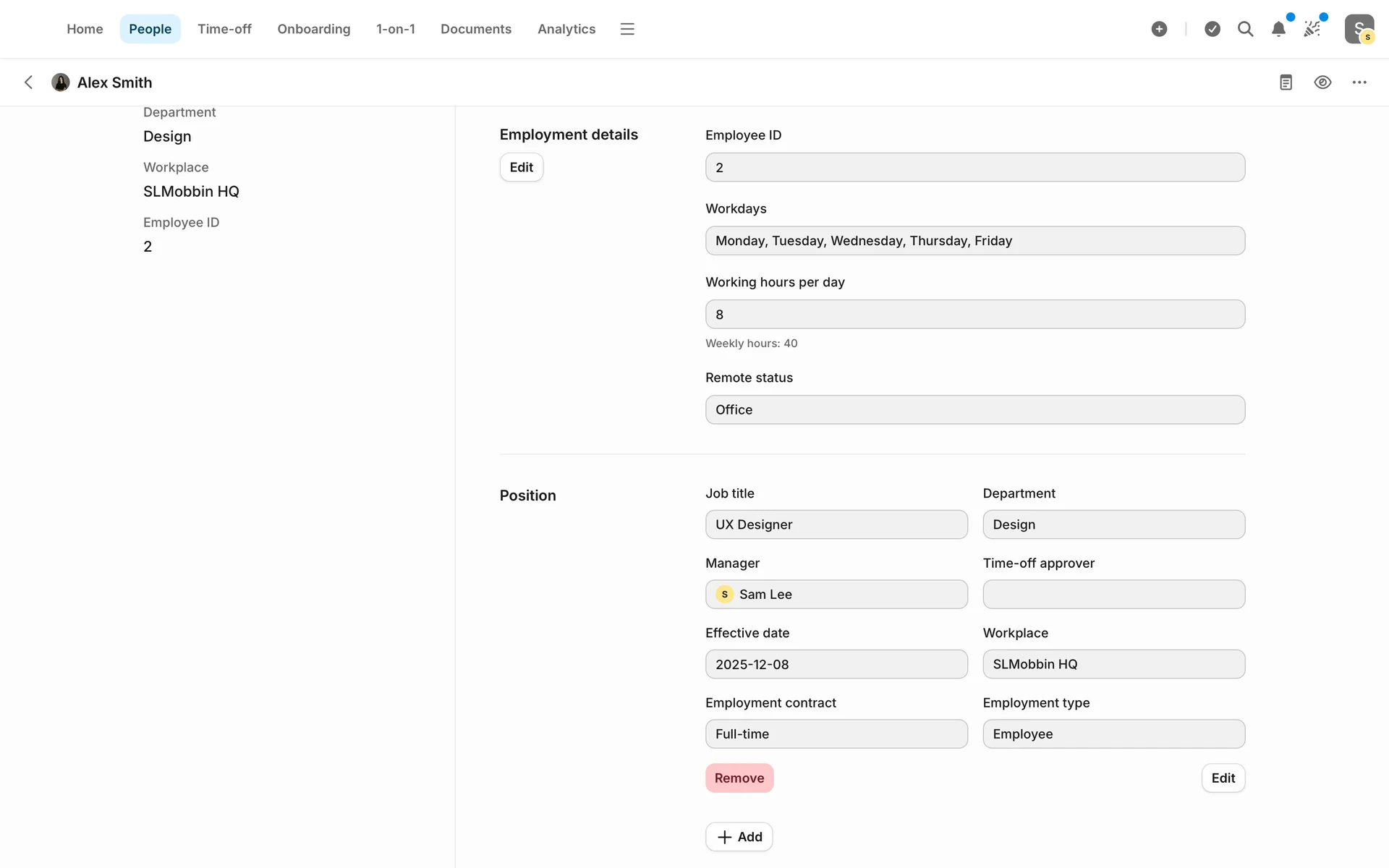Image resolution: width=1389 pixels, height=868 pixels.
Task: Click the celebration confetti icon
Action: [1312, 29]
